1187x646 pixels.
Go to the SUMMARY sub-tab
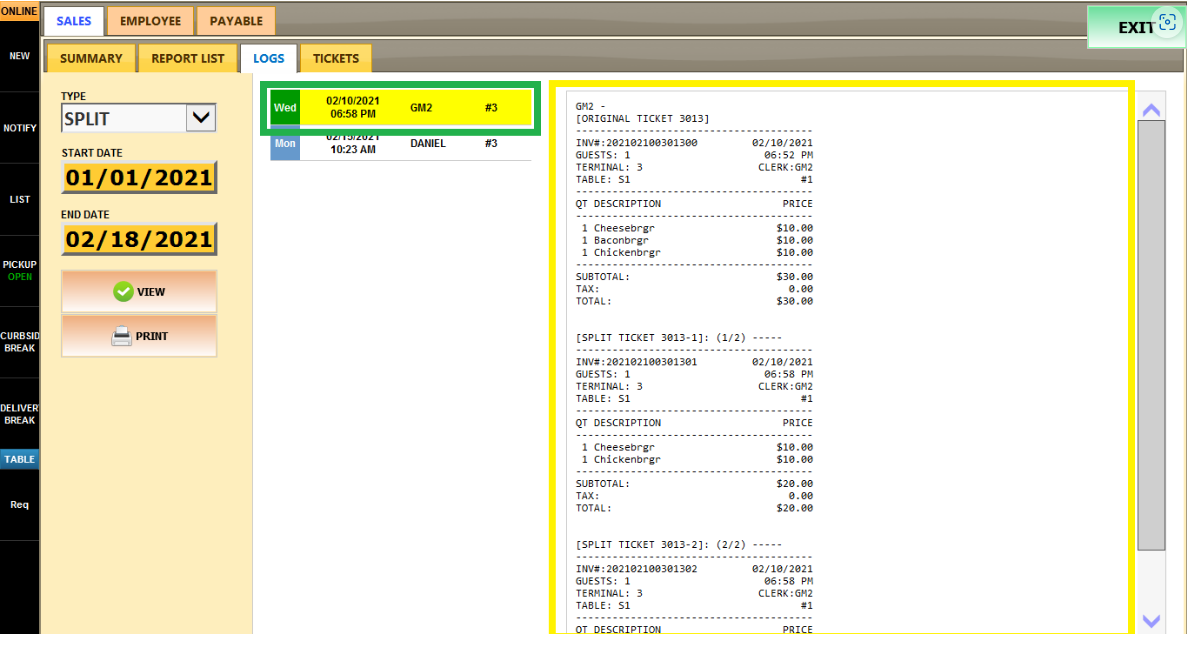[91, 58]
